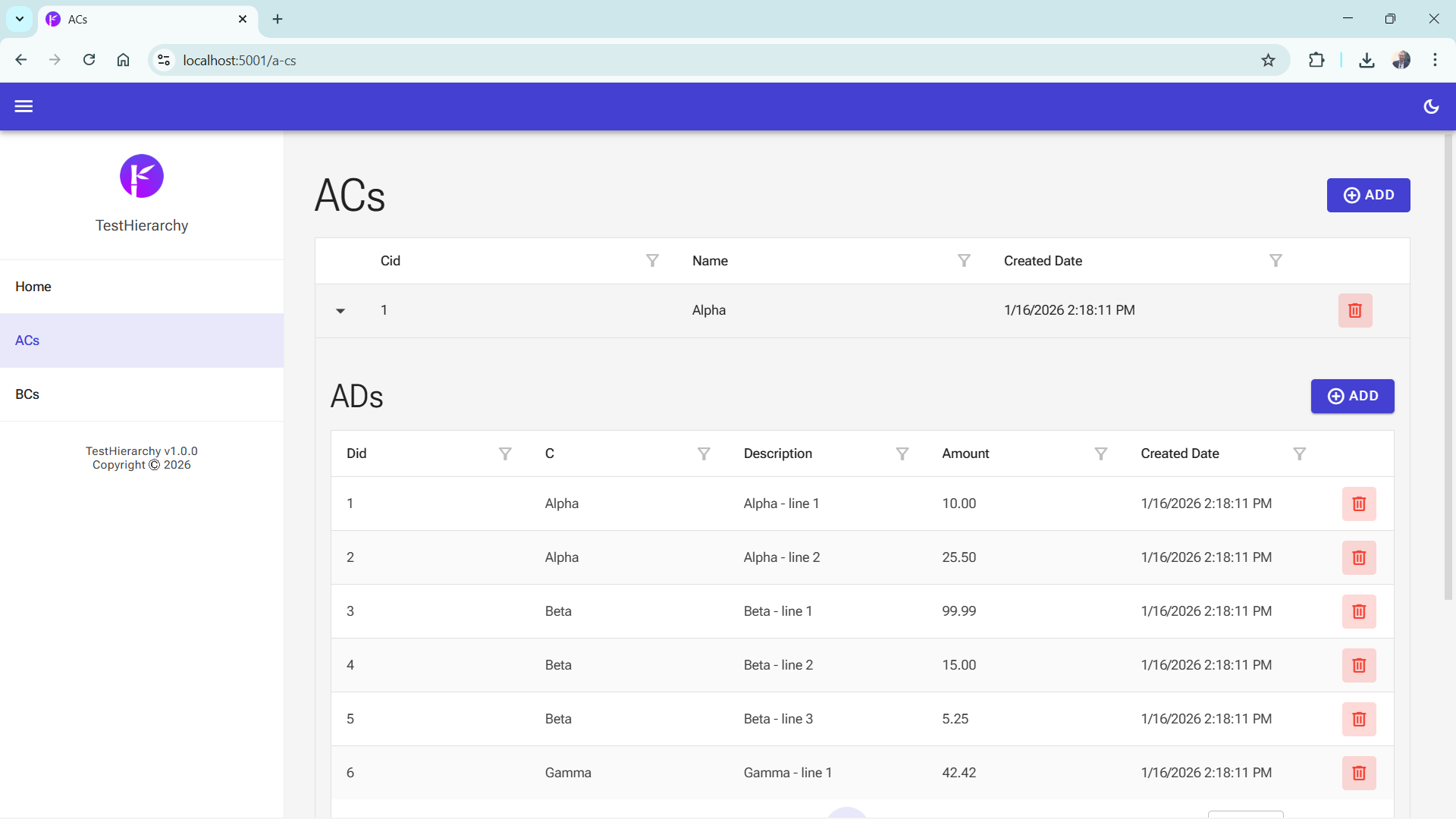Delete the Gamma - line 1 row
The width and height of the screenshot is (1456, 819).
pos(1358,773)
